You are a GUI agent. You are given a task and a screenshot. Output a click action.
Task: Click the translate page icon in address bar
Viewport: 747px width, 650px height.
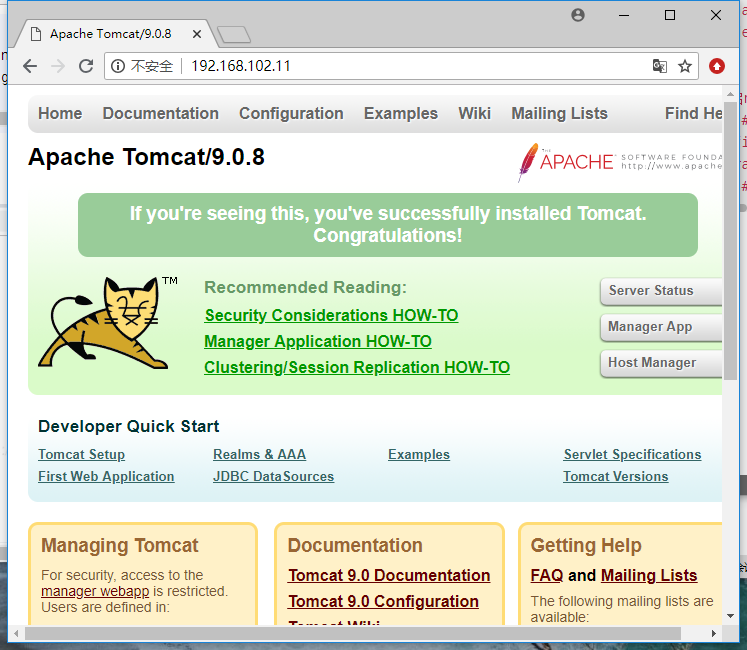(659, 66)
